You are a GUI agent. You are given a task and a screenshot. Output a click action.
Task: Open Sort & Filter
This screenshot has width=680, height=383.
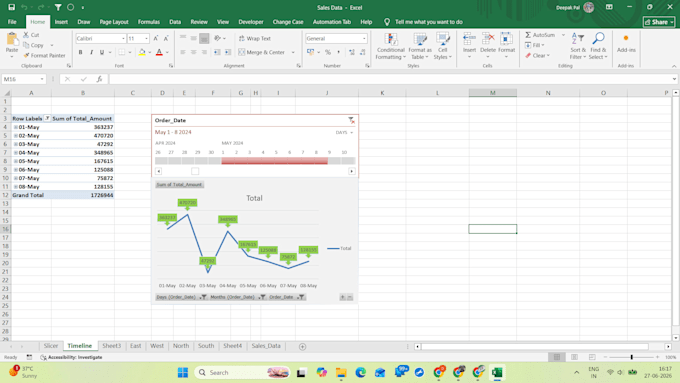[578, 46]
